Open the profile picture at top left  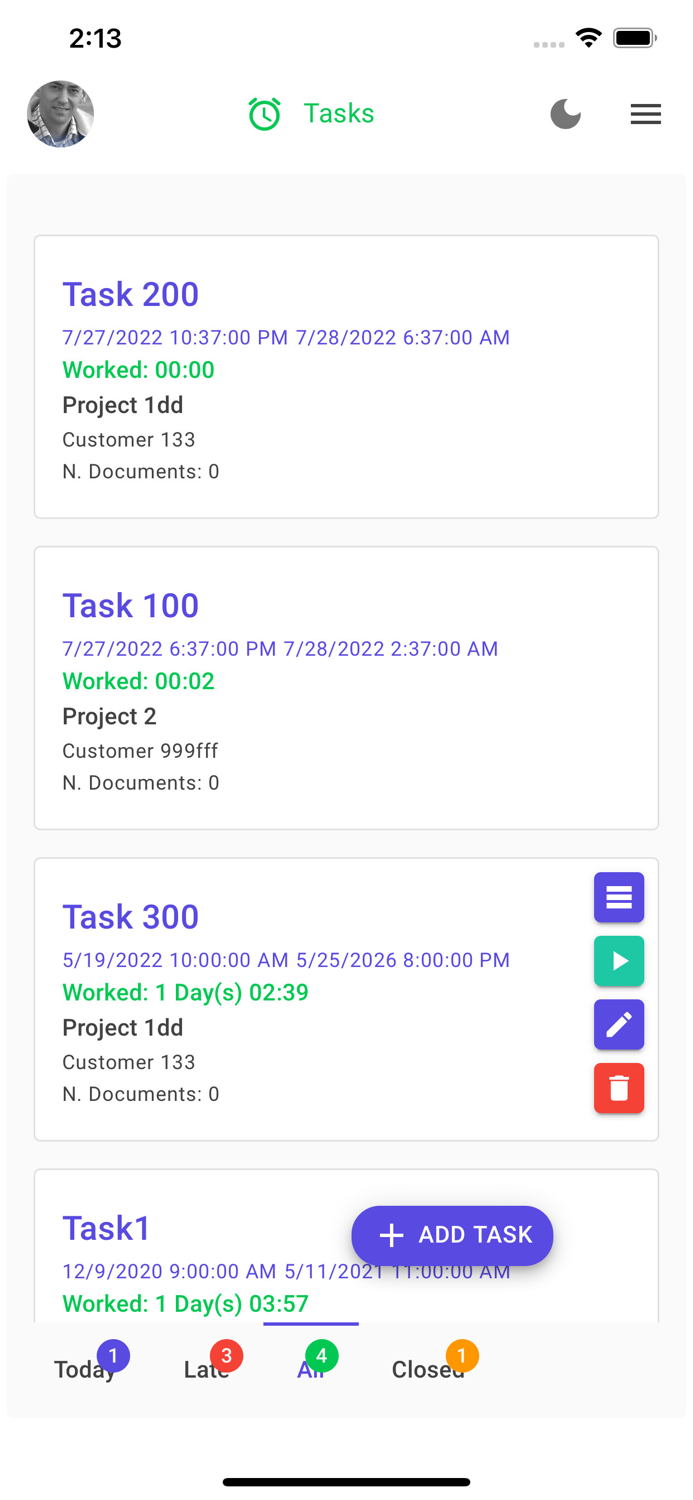(x=60, y=114)
